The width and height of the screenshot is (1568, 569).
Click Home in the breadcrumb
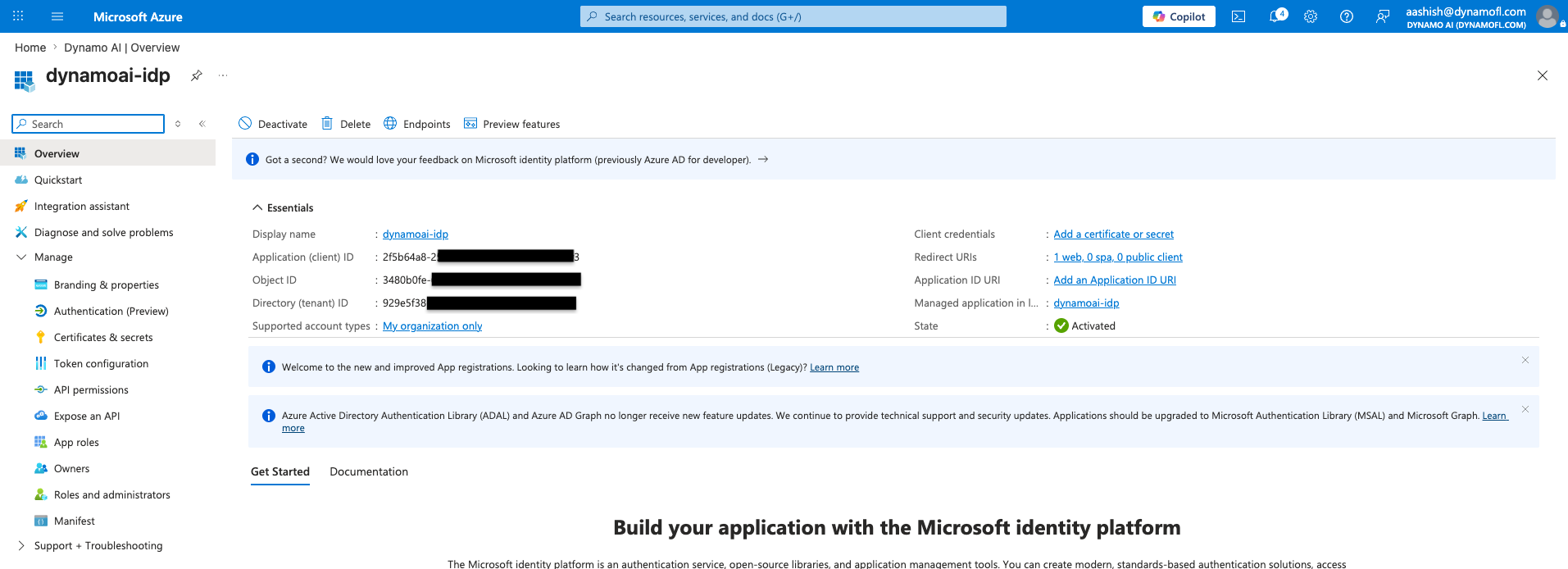(x=30, y=48)
